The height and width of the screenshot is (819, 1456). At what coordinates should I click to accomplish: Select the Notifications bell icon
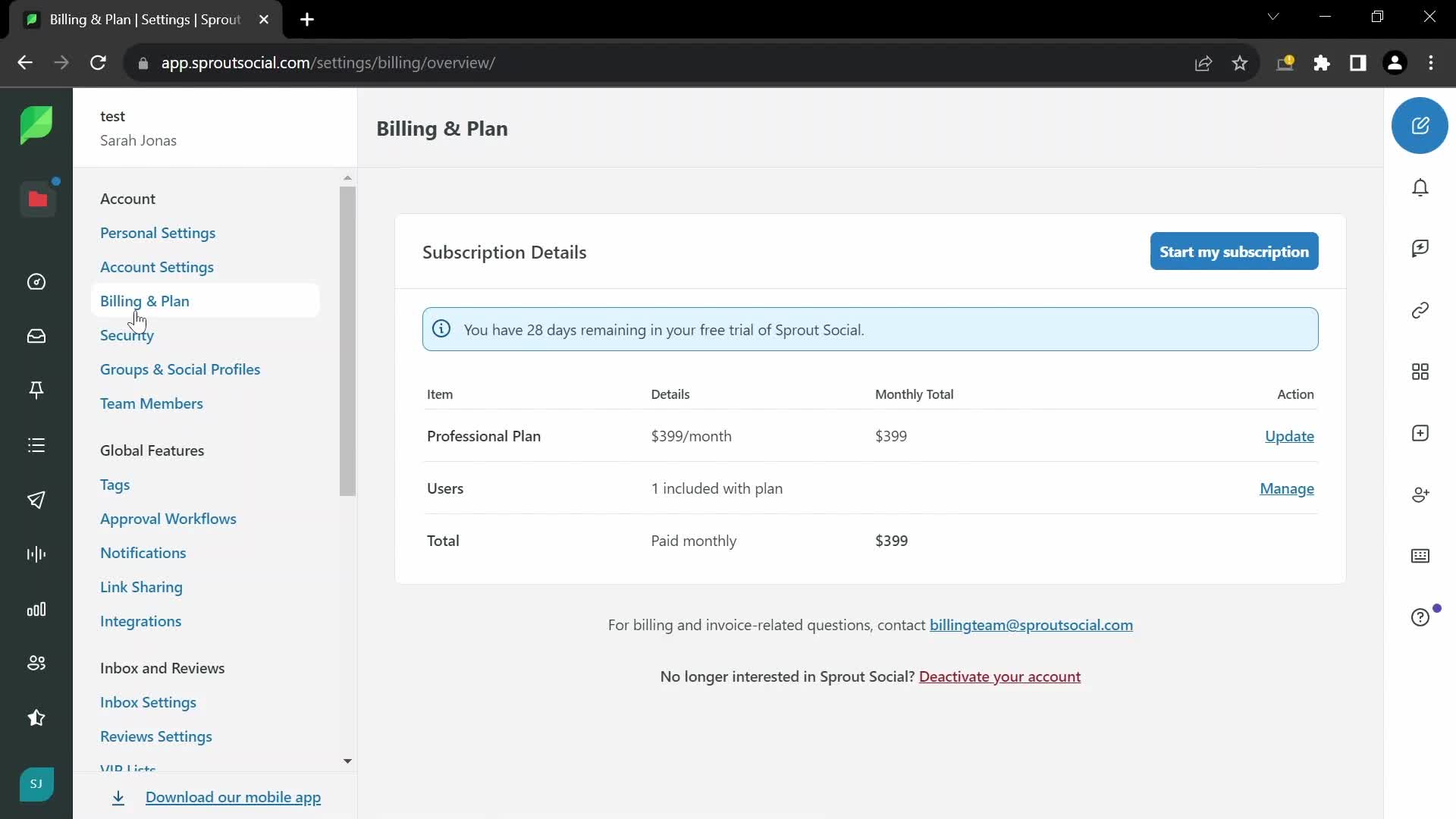1421,187
